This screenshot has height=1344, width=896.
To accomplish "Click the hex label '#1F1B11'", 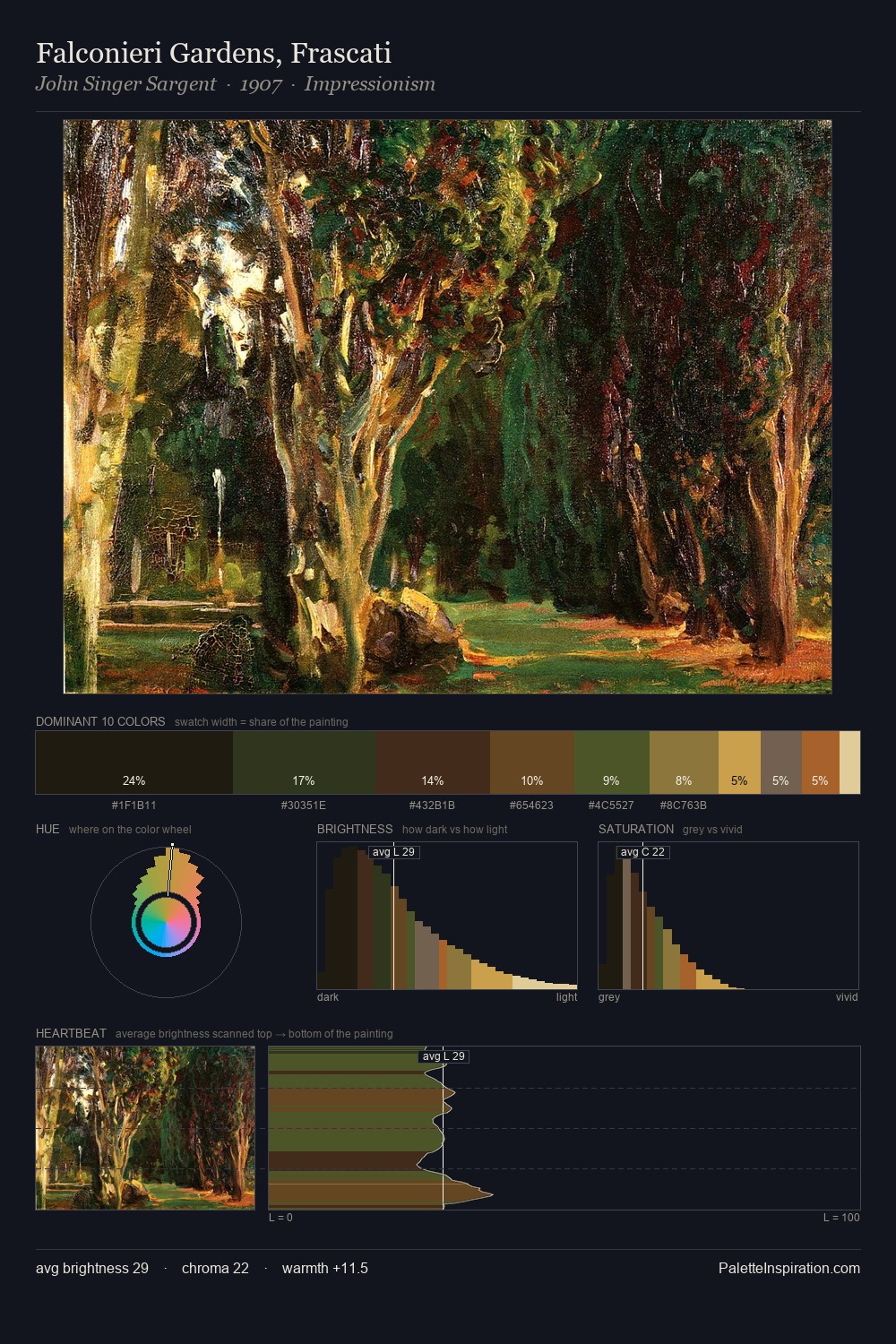I will coord(134,805).
